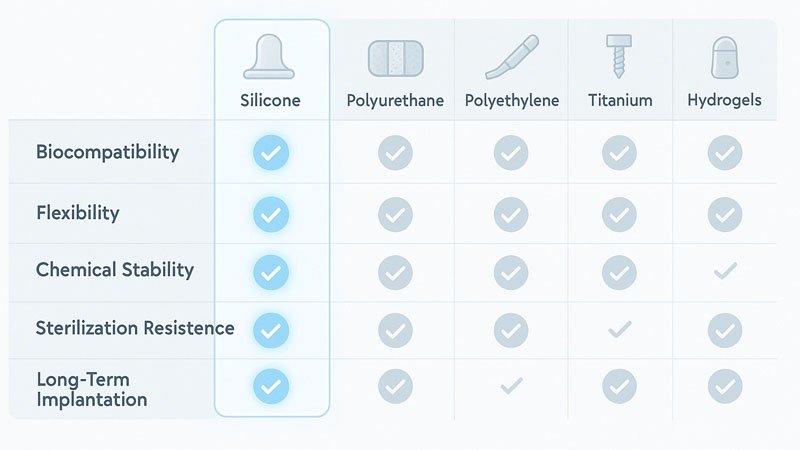Image resolution: width=800 pixels, height=450 pixels.
Task: Click faded checkmark for Polyethylene Long-Term Implantation
Action: (511, 386)
